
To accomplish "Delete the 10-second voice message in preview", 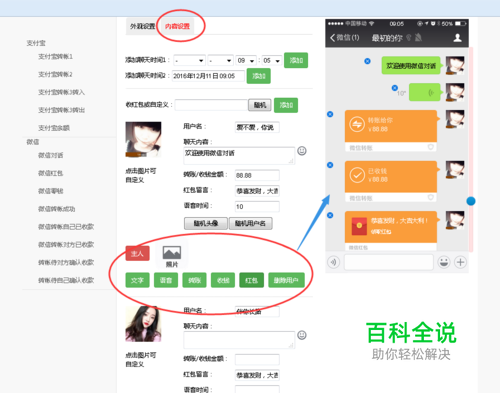I will (x=395, y=88).
